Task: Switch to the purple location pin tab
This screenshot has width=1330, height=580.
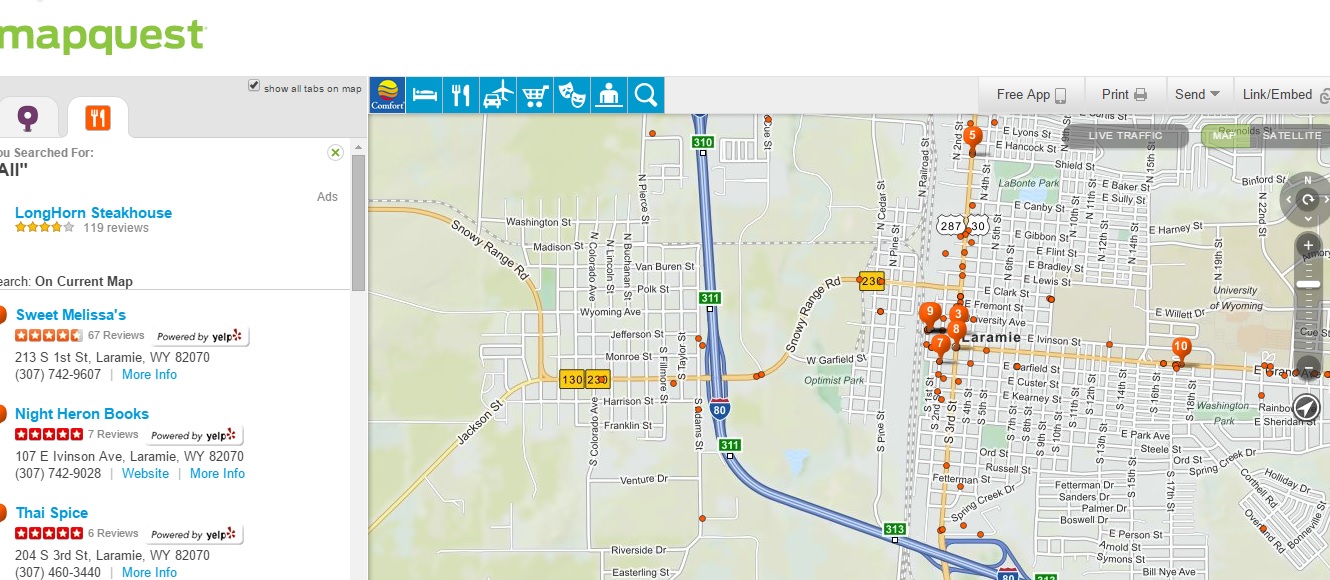Action: pos(28,118)
